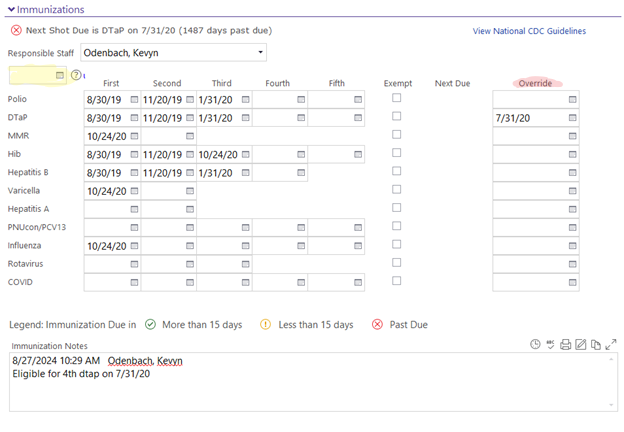Print the Immunization Notes

pyautogui.click(x=565, y=344)
